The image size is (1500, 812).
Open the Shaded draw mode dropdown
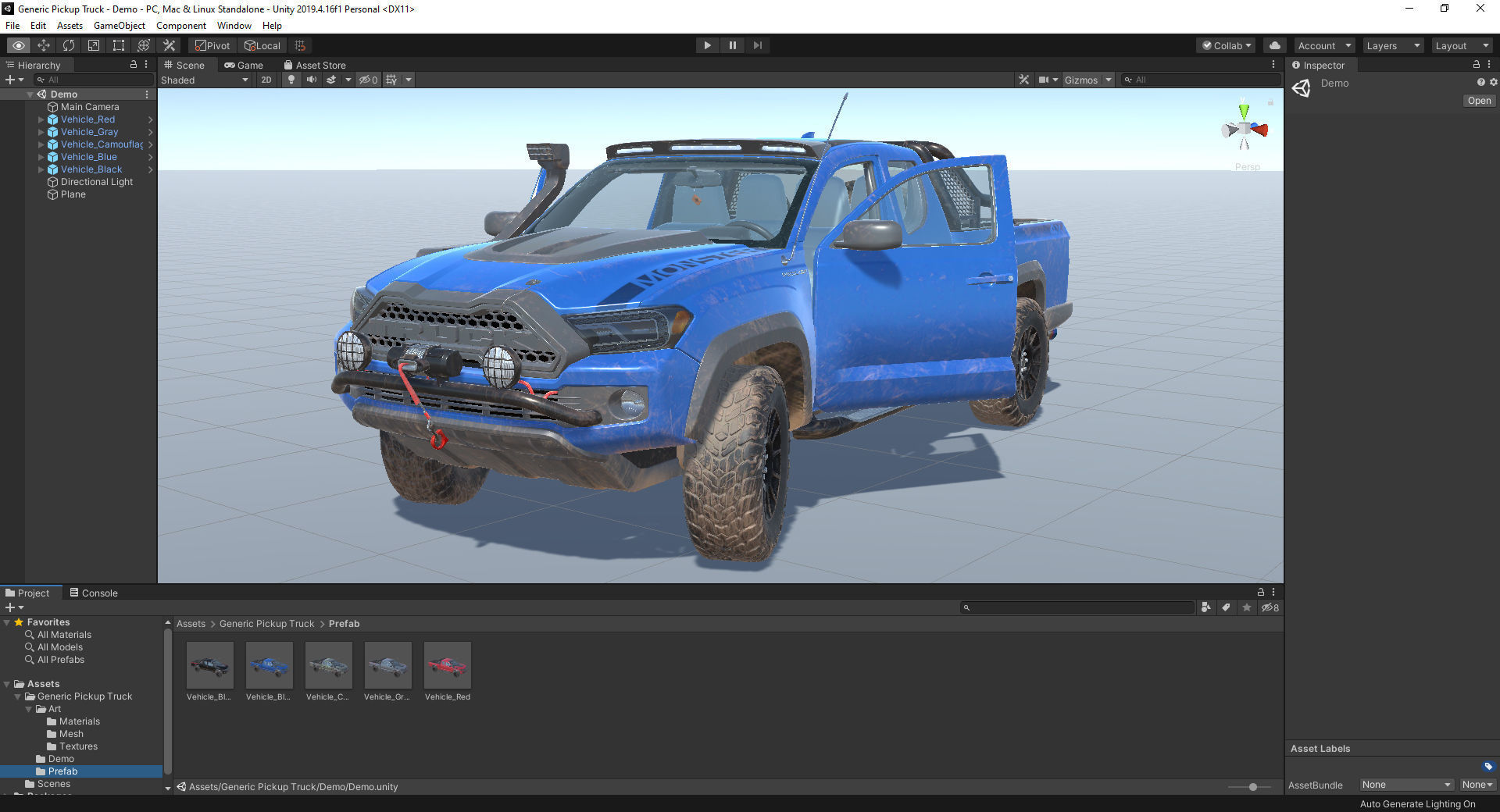(205, 80)
